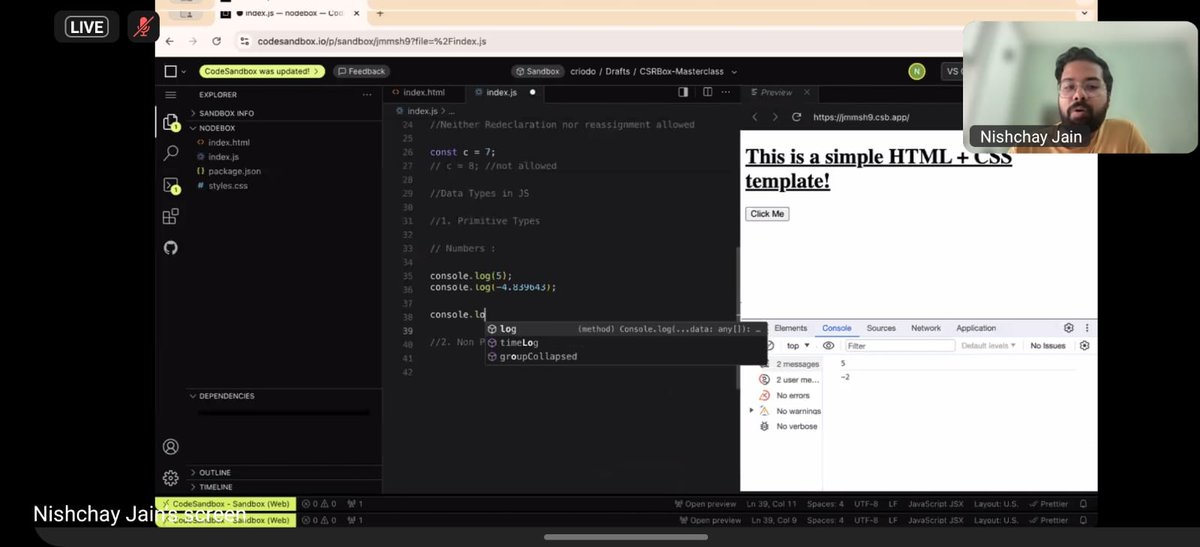This screenshot has width=1200, height=547.
Task: Click the notifications bell in status bar
Action: [x=1081, y=505]
